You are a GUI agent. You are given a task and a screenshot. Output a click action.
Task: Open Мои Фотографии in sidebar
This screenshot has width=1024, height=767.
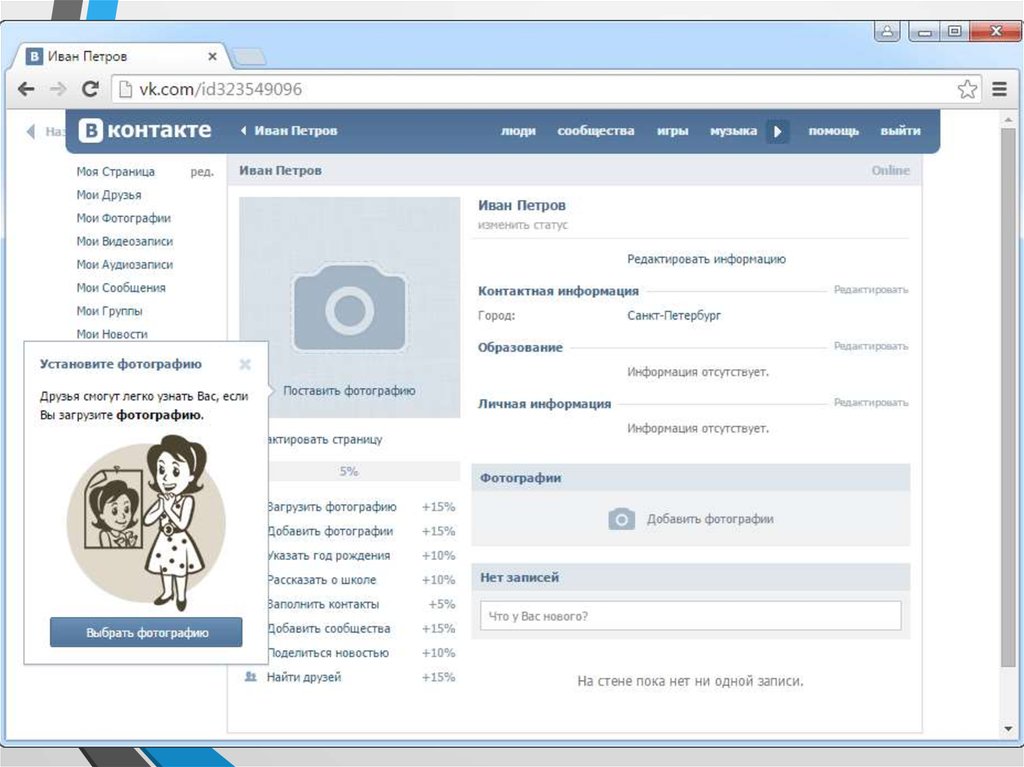(x=123, y=218)
